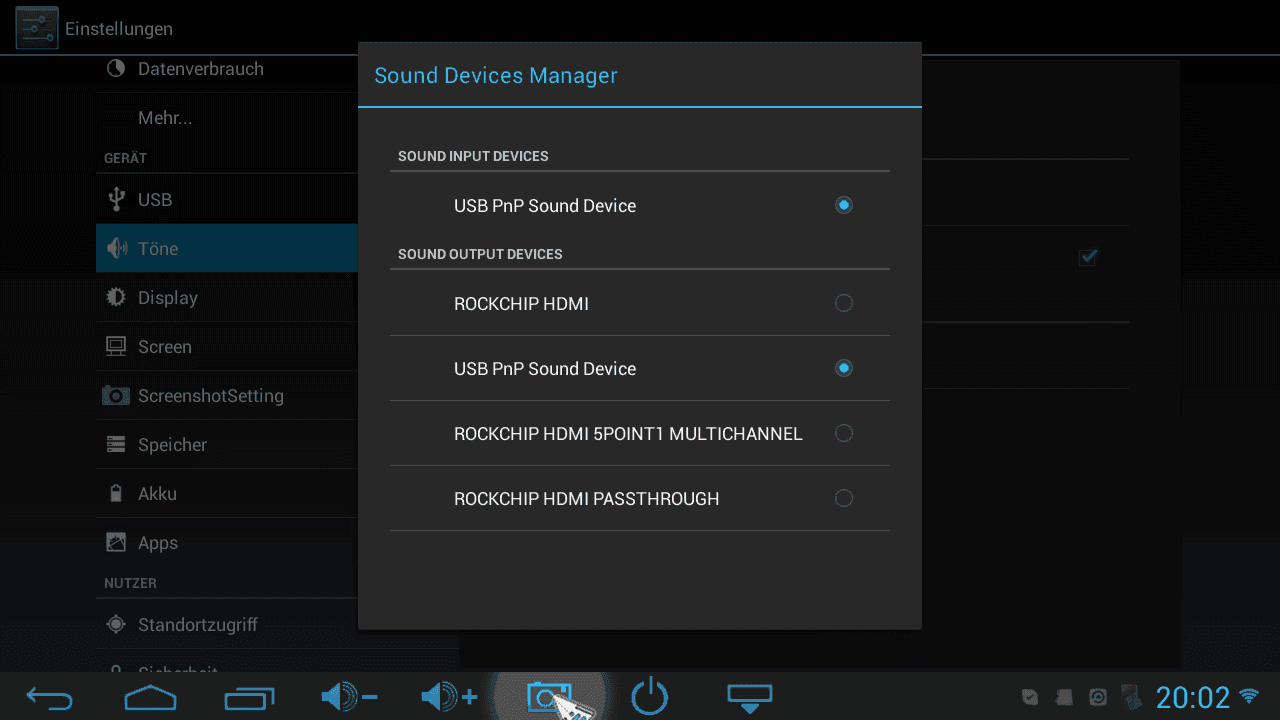
Task: Open the Recent apps overview
Action: pyautogui.click(x=249, y=697)
